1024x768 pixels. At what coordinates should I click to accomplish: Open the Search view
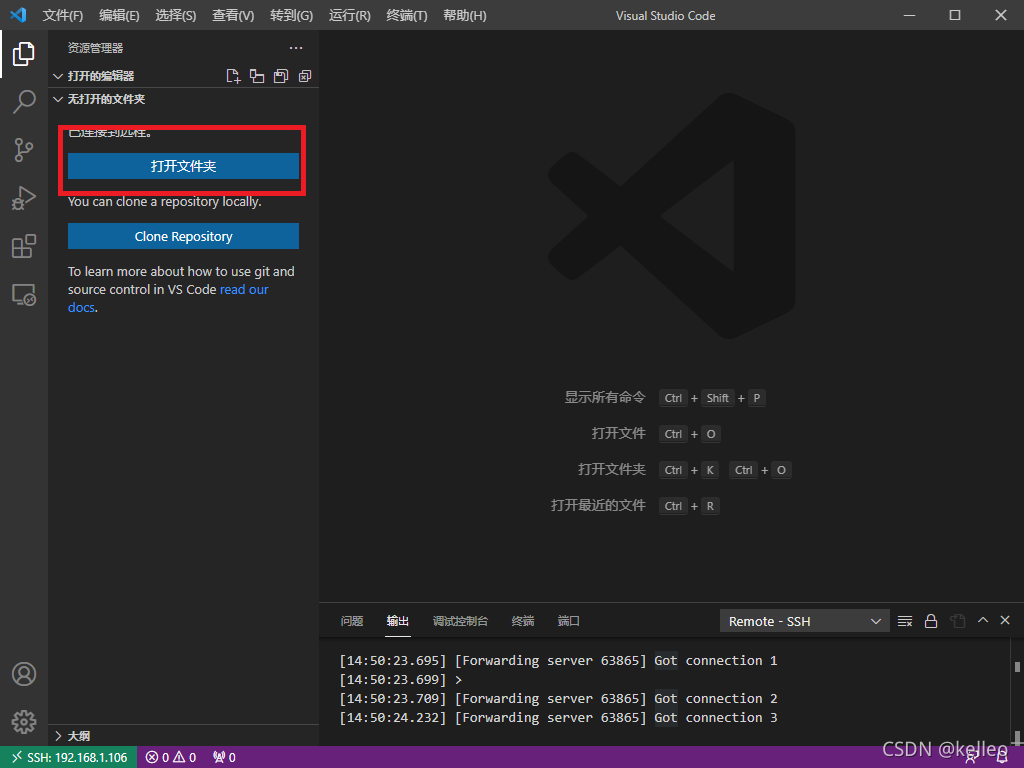click(24, 102)
